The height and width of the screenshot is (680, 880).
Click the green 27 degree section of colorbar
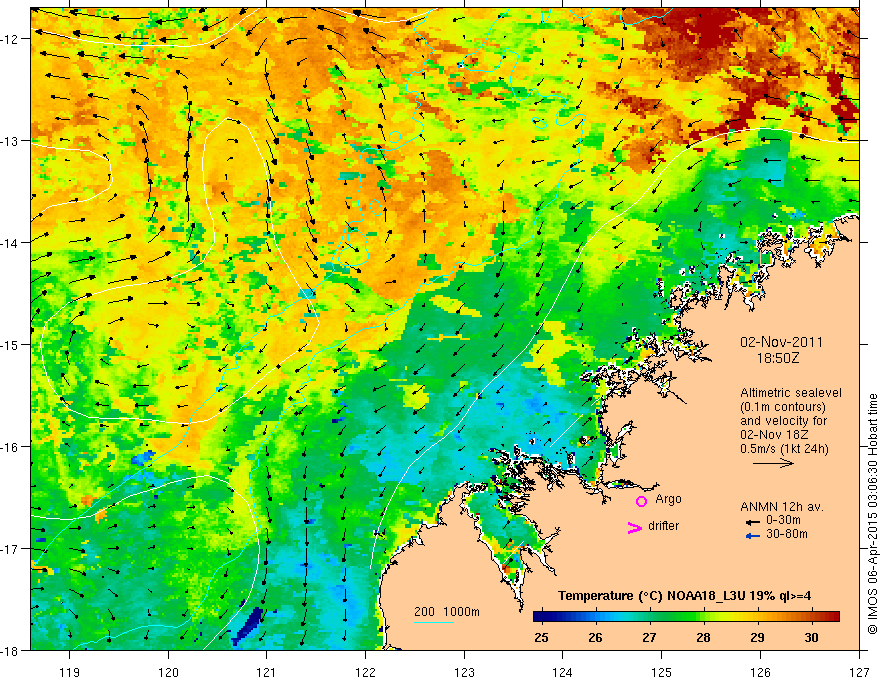[x=649, y=617]
